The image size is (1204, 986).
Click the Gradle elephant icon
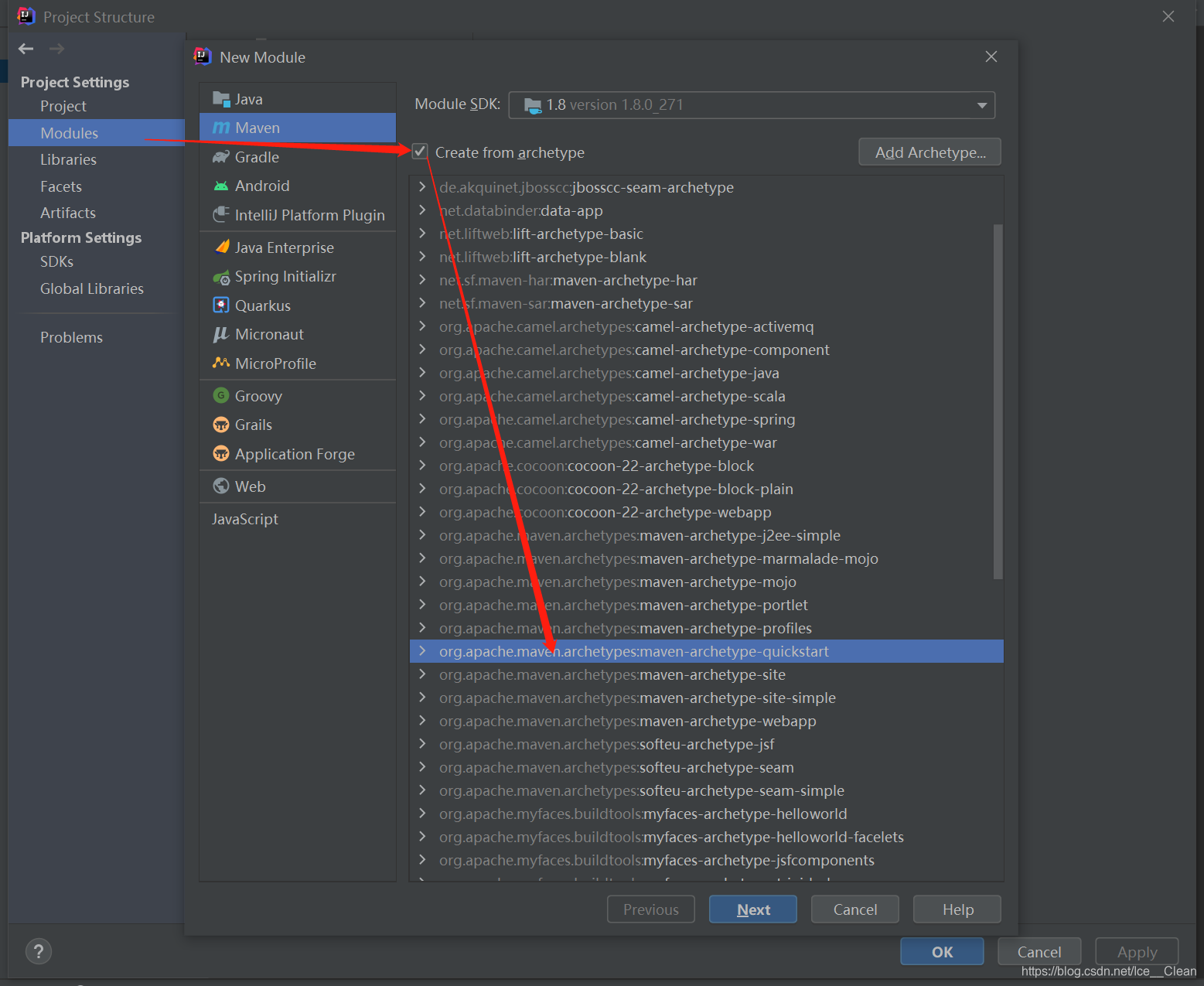point(221,157)
